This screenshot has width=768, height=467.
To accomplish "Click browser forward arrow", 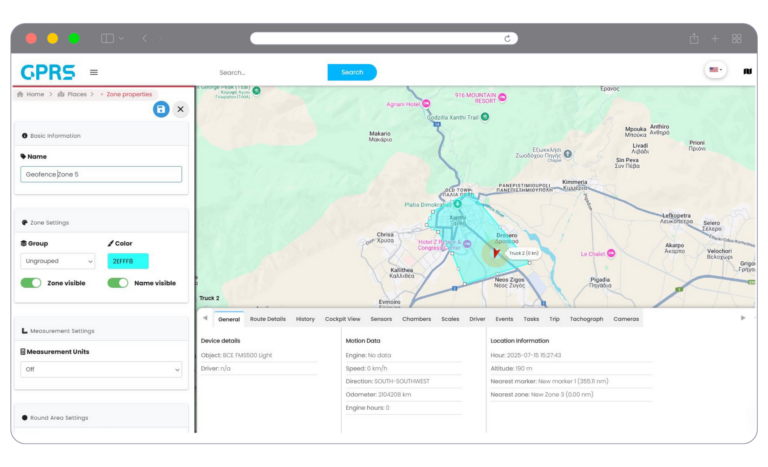I will (160, 38).
